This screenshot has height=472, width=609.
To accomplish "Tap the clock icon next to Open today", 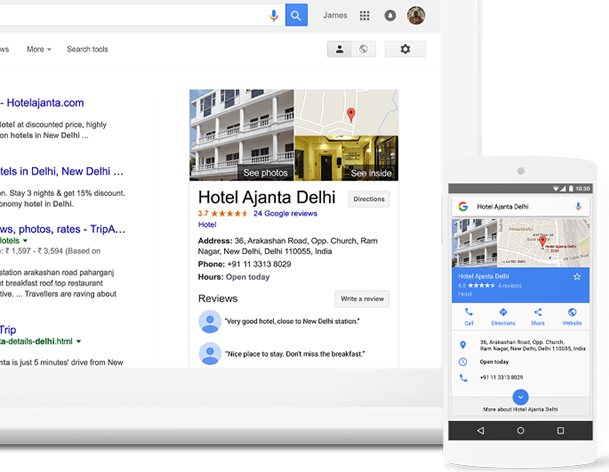I will point(463,362).
